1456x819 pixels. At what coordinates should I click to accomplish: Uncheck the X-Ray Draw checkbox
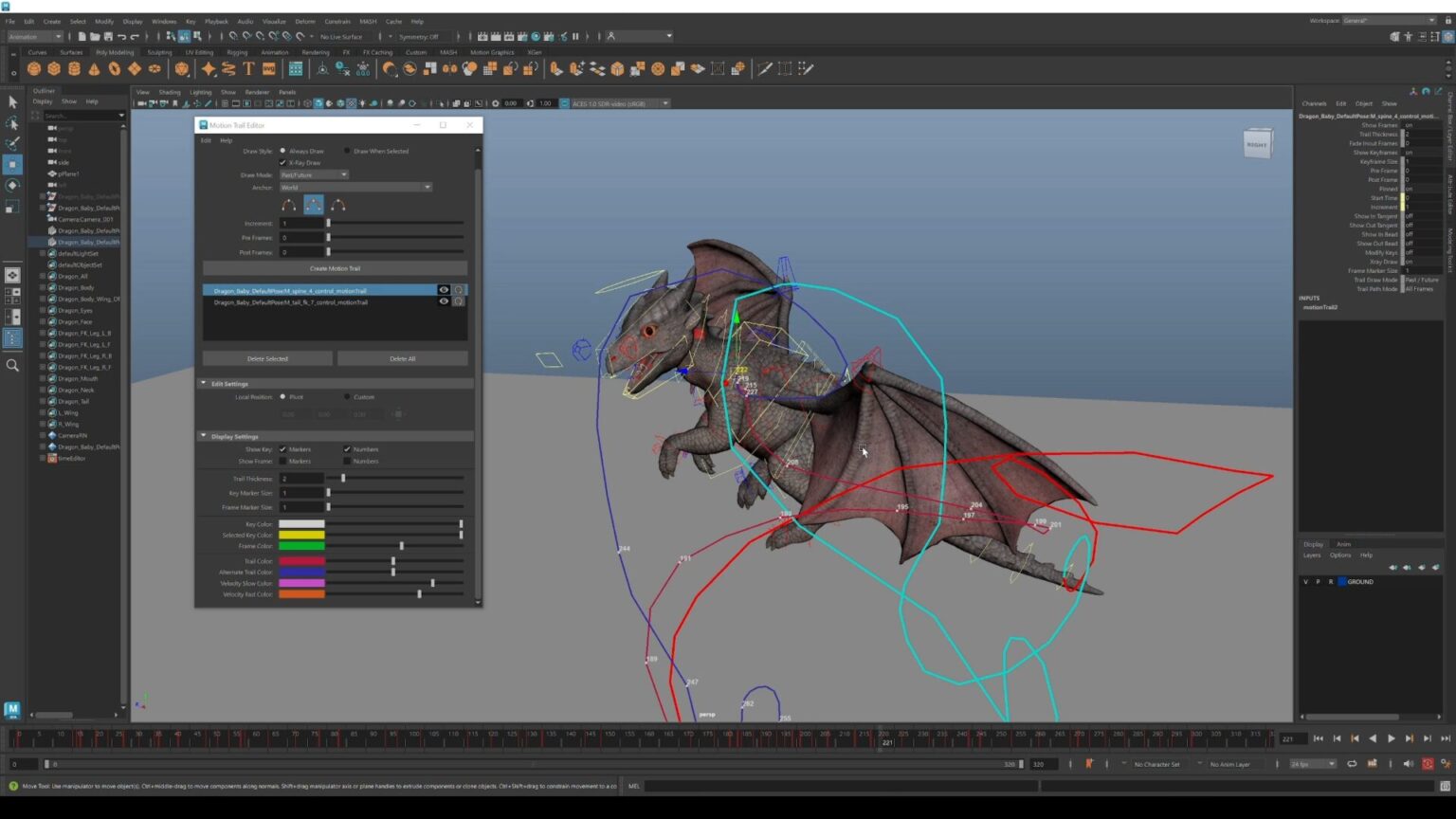point(282,162)
